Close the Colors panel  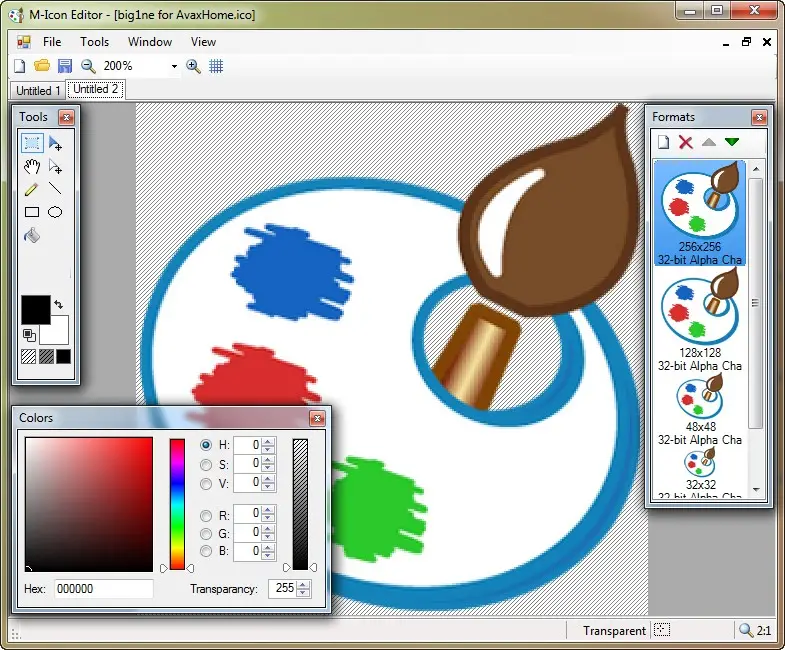point(317,418)
